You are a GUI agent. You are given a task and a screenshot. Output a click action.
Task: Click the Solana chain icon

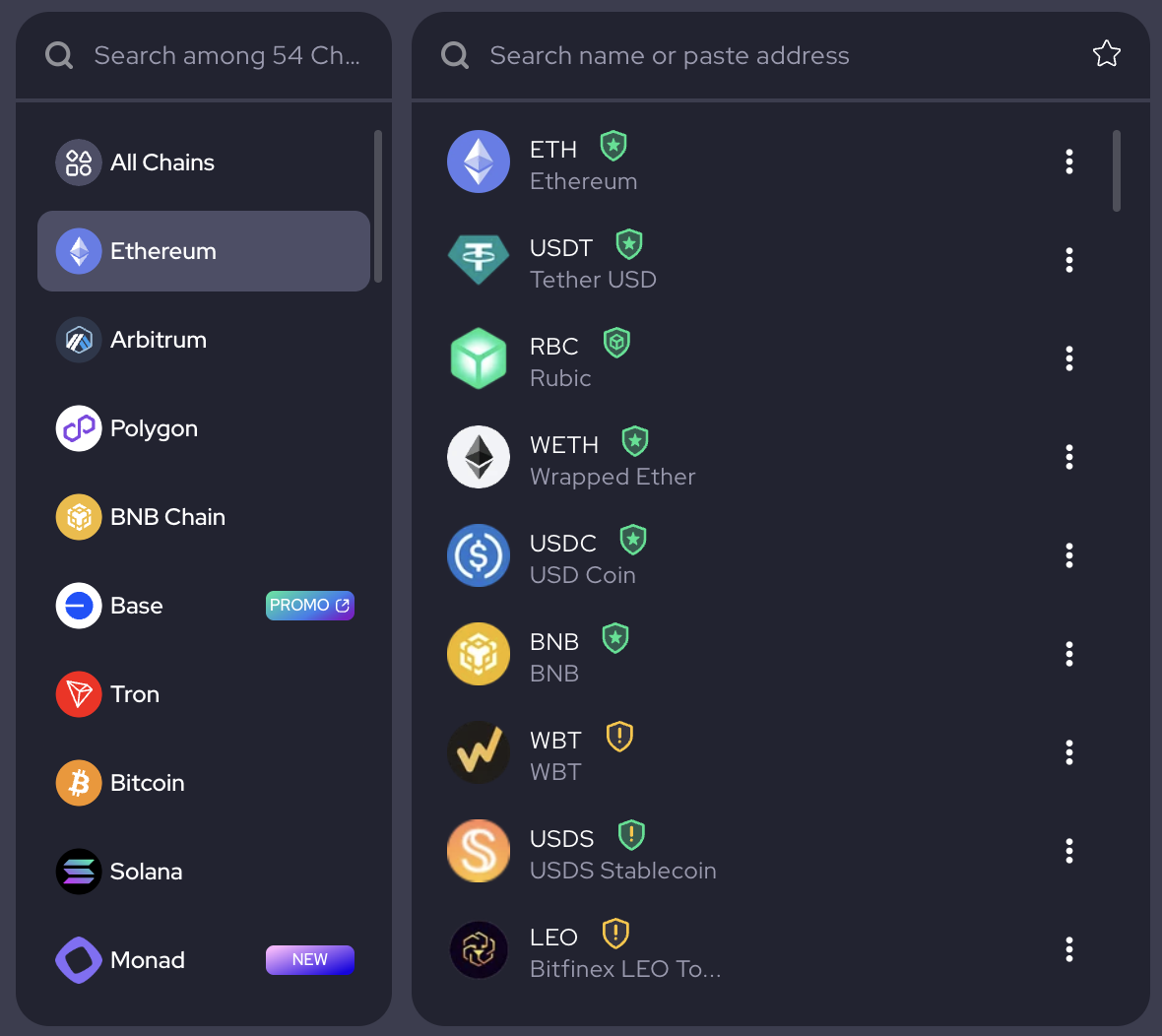[79, 872]
